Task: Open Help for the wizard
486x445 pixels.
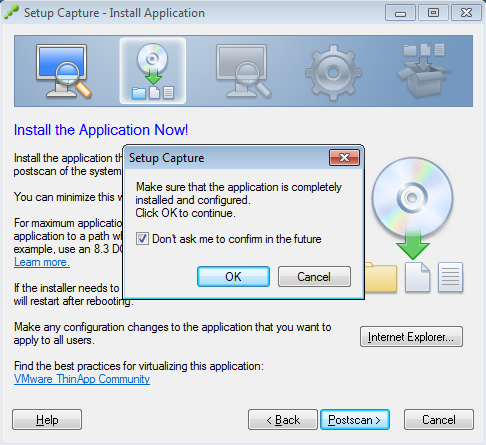Action: pos(47,420)
